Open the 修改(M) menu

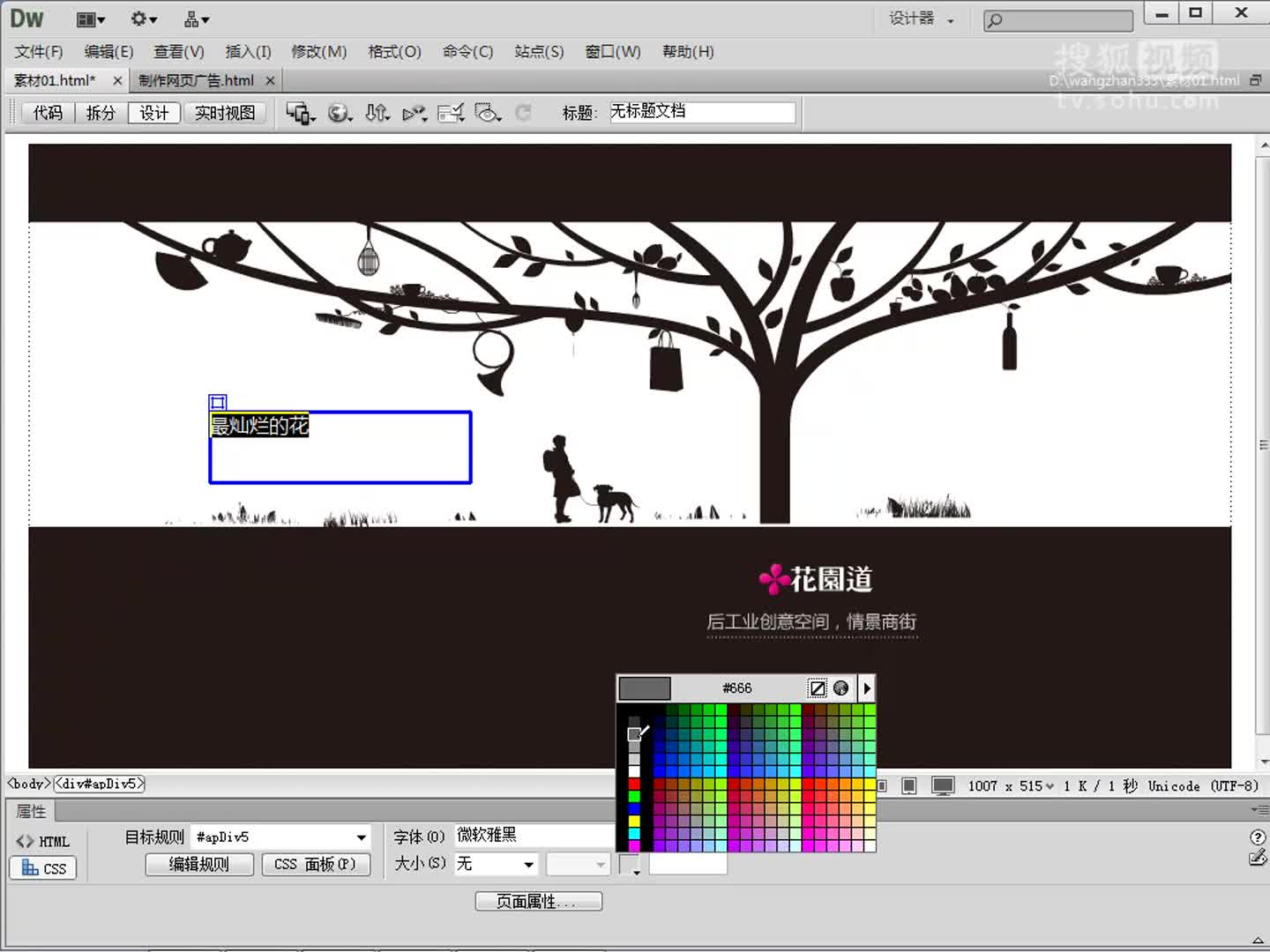(x=319, y=52)
